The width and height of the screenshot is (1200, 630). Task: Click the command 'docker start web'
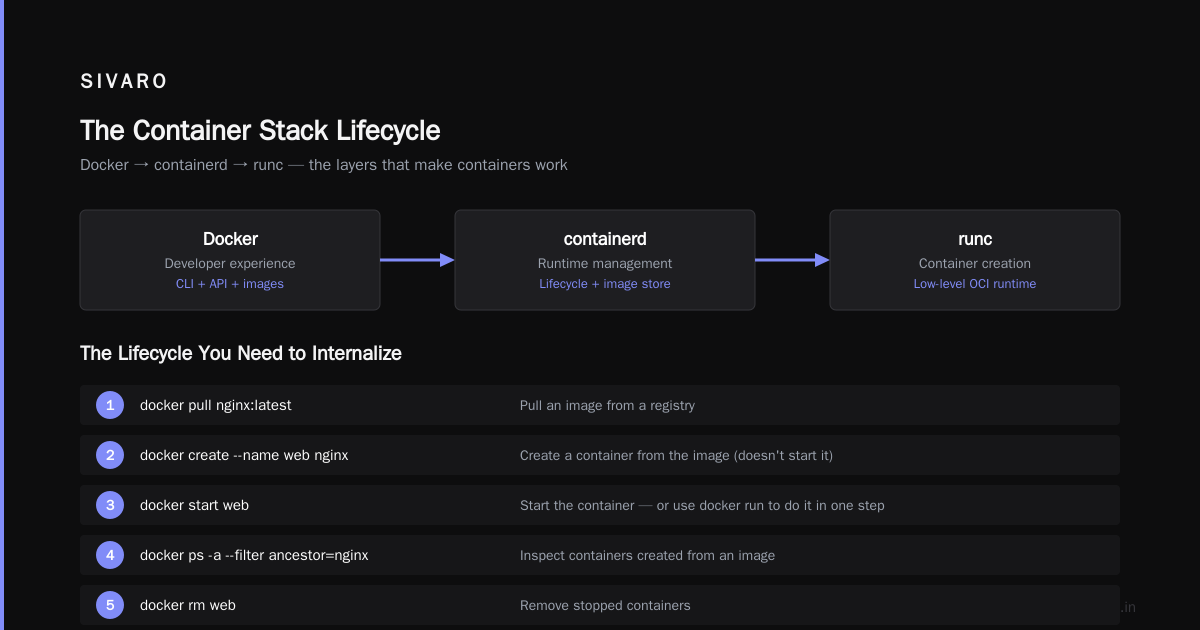(194, 505)
